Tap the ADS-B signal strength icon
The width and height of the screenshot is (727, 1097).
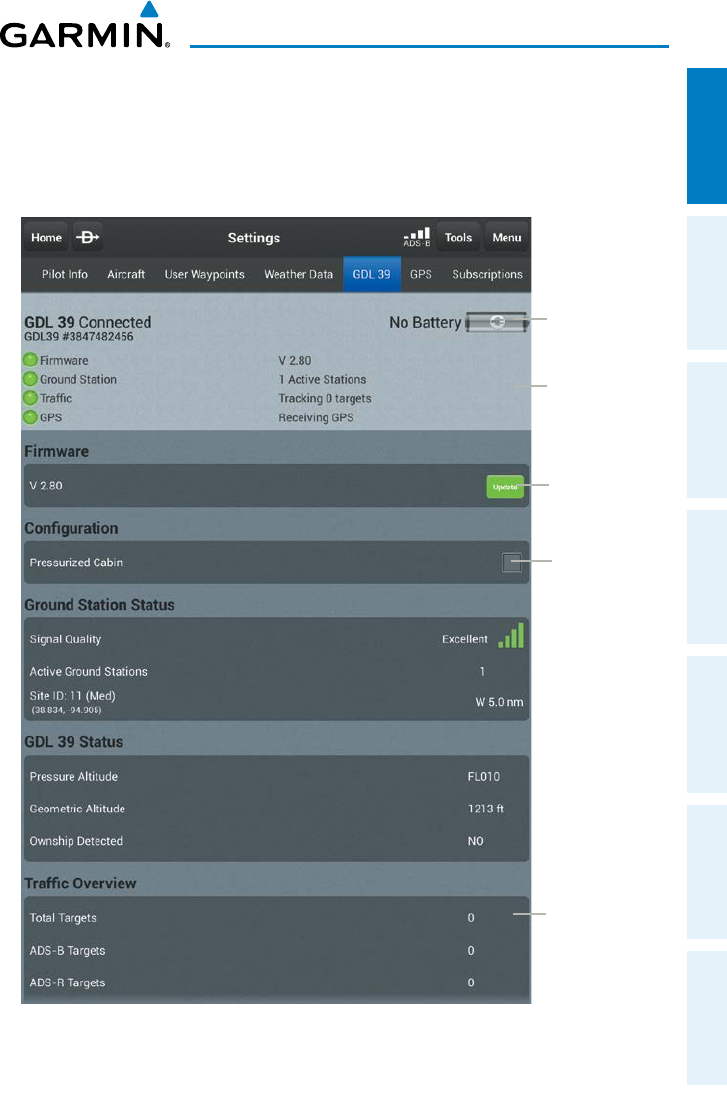pyautogui.click(x=417, y=237)
